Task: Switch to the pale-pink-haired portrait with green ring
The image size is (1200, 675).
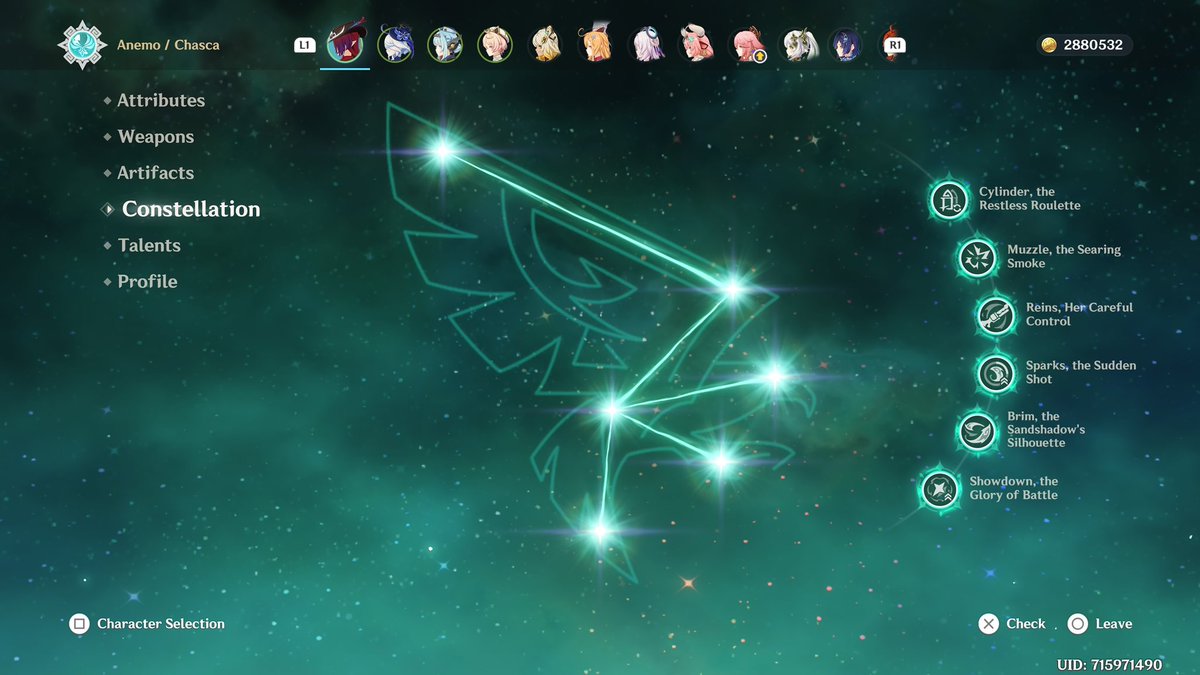Action: (495, 44)
